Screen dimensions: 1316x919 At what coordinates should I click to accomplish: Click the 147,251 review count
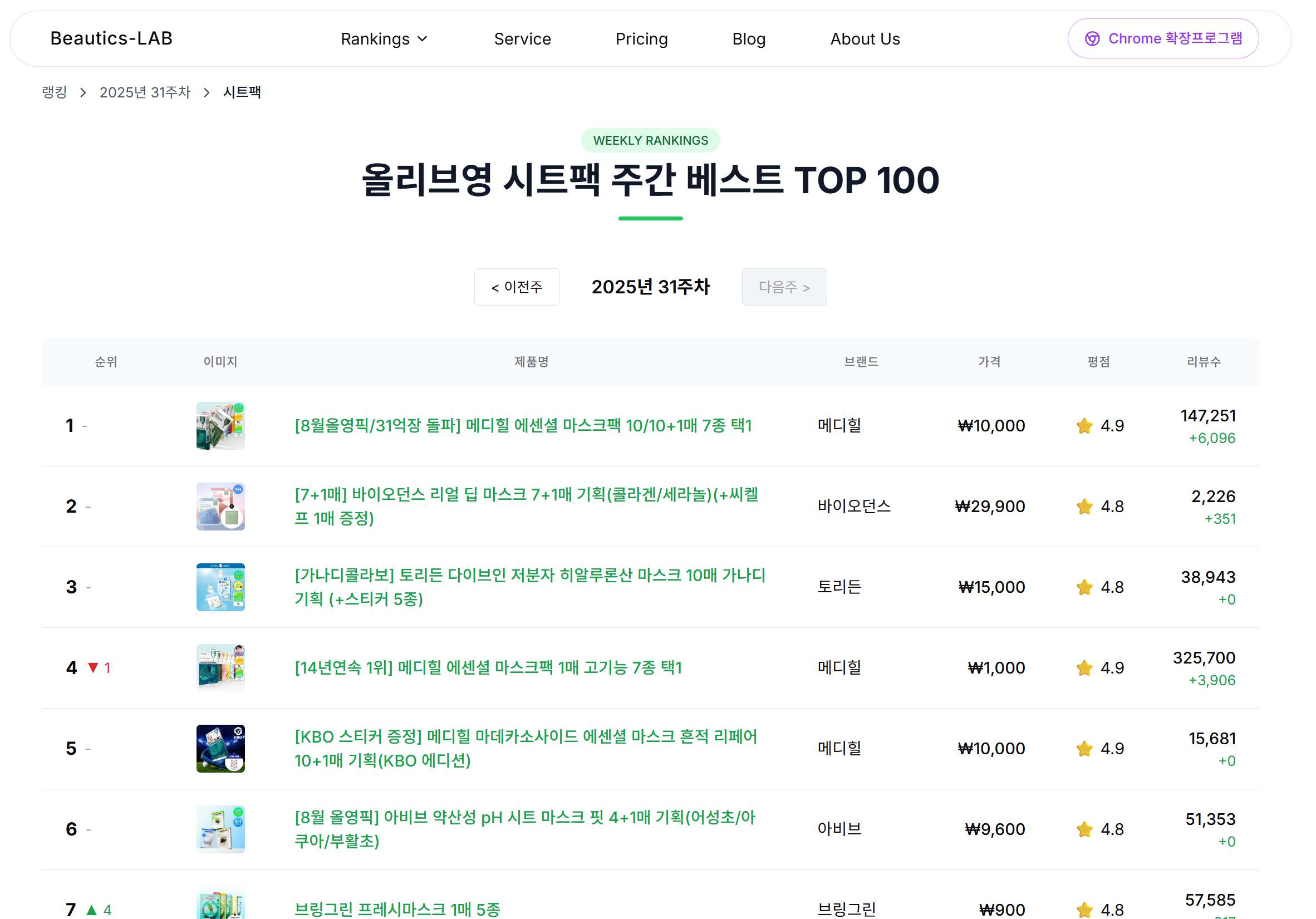coord(1207,416)
